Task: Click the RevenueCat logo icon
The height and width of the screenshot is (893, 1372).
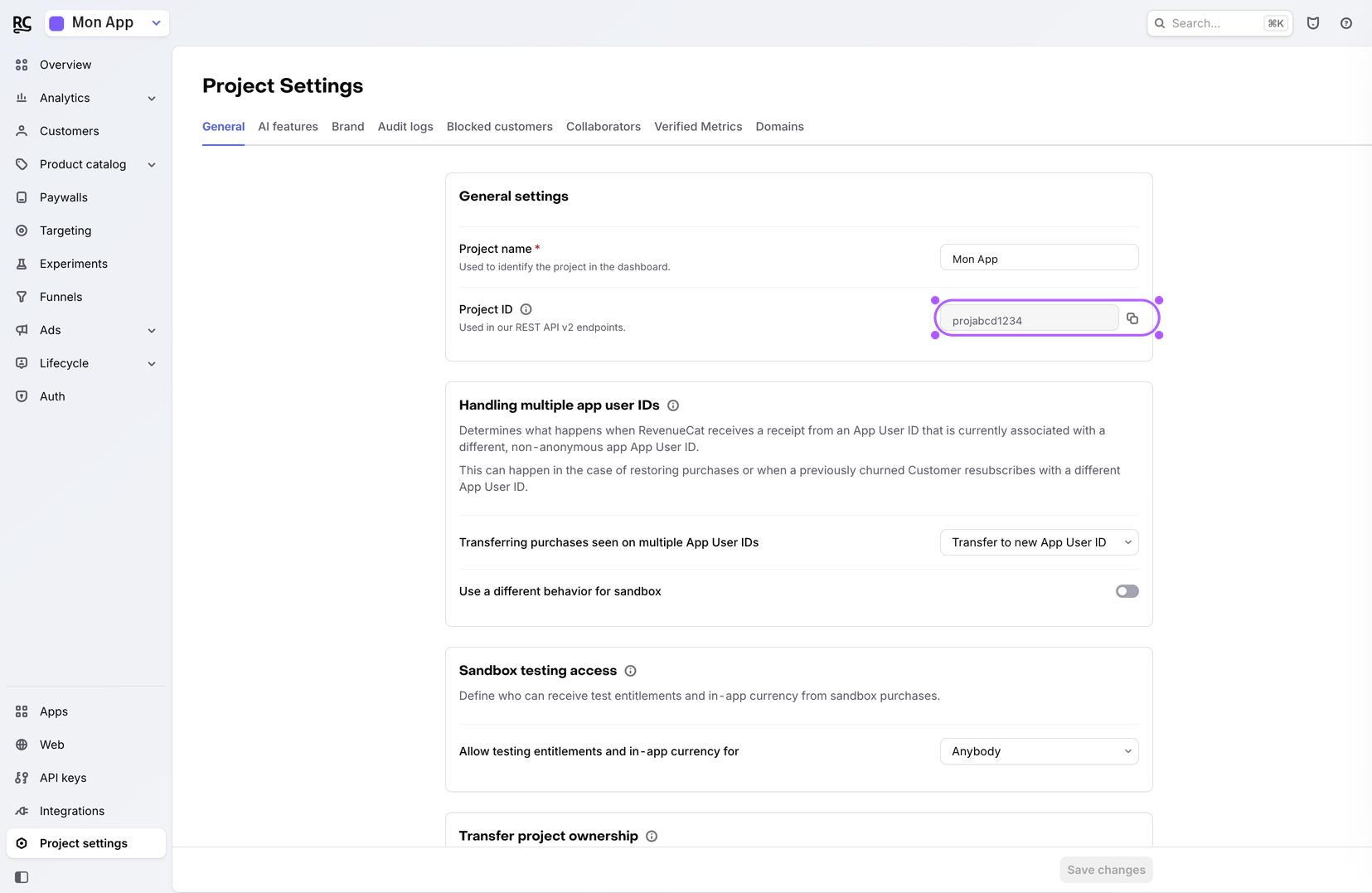Action: (22, 23)
